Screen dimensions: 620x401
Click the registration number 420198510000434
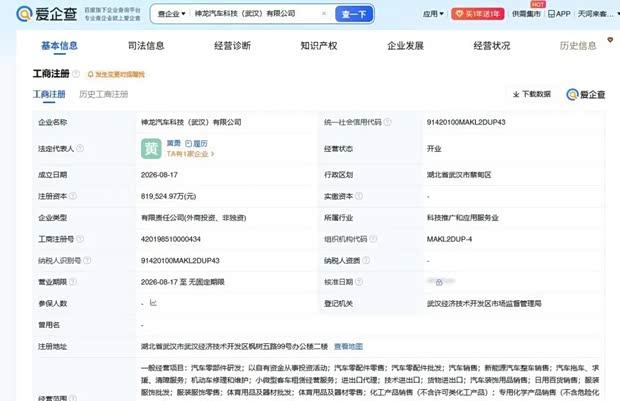[171, 239]
